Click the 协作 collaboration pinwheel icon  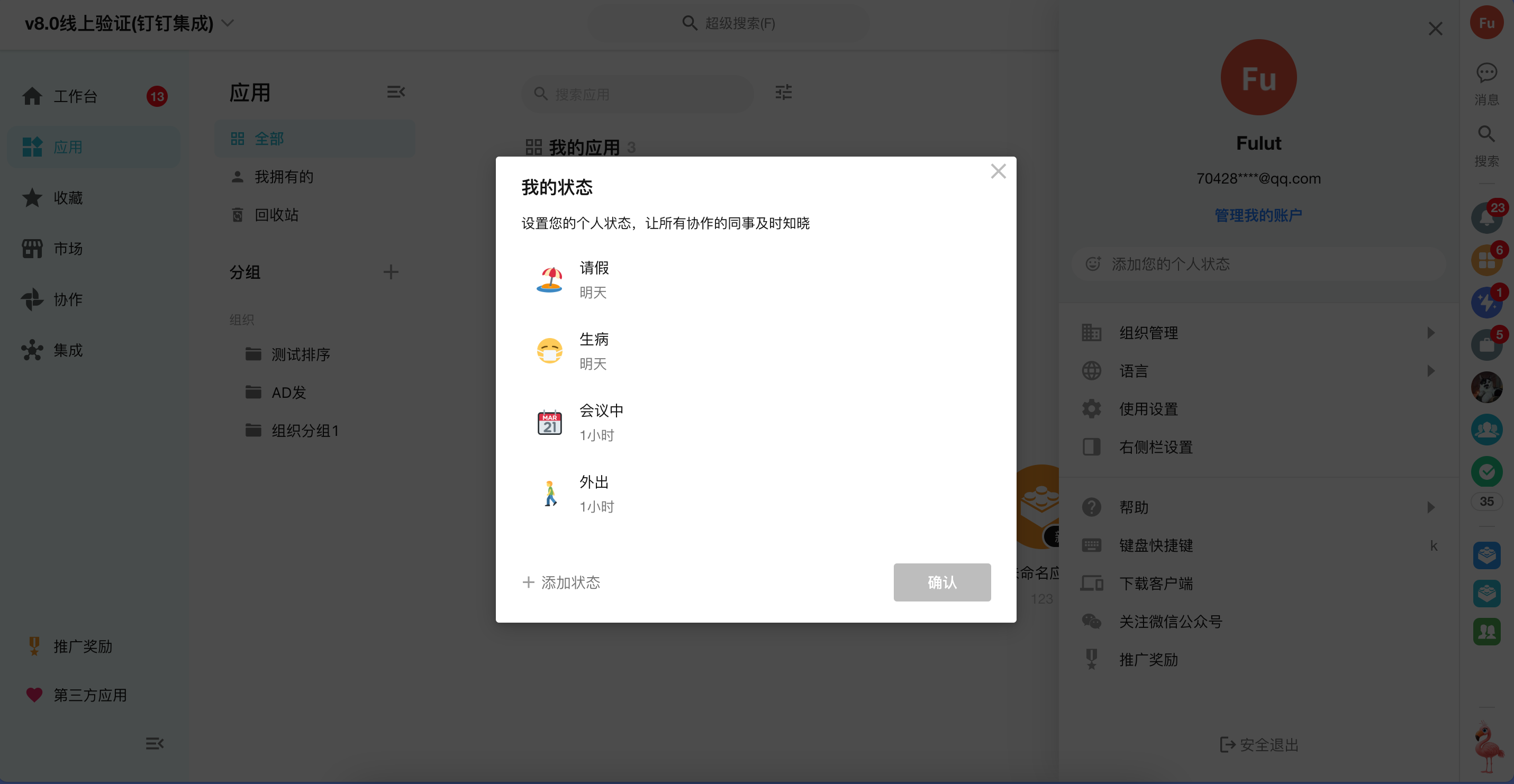click(32, 299)
